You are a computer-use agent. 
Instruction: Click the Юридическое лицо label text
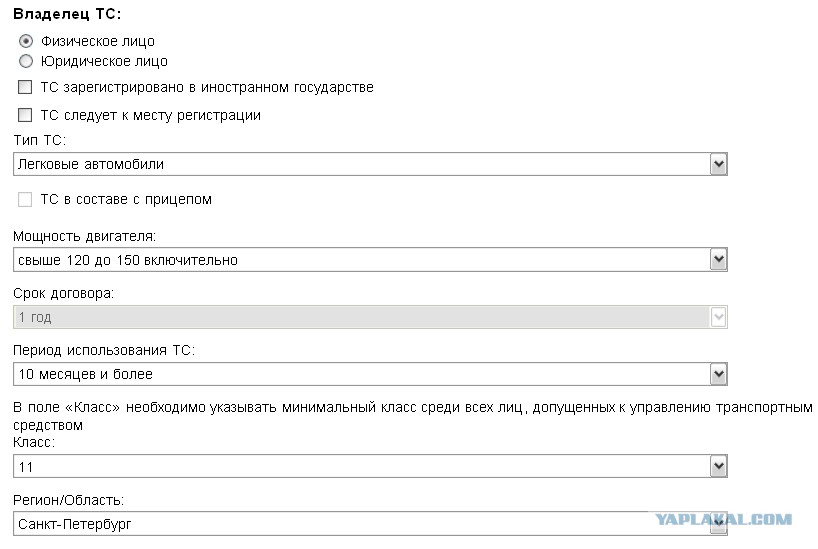point(104,61)
